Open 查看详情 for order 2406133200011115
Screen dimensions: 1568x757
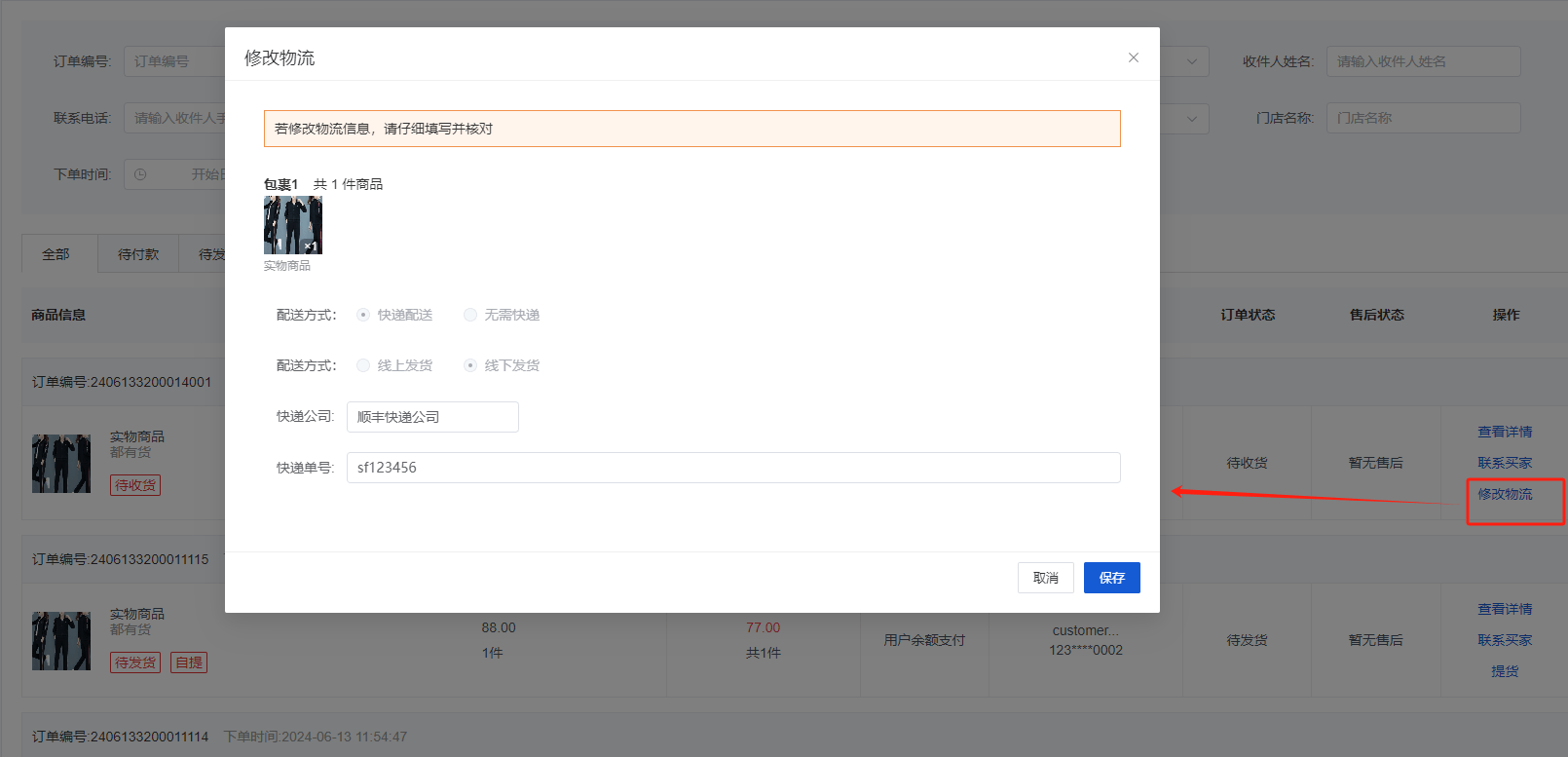pos(1505,609)
